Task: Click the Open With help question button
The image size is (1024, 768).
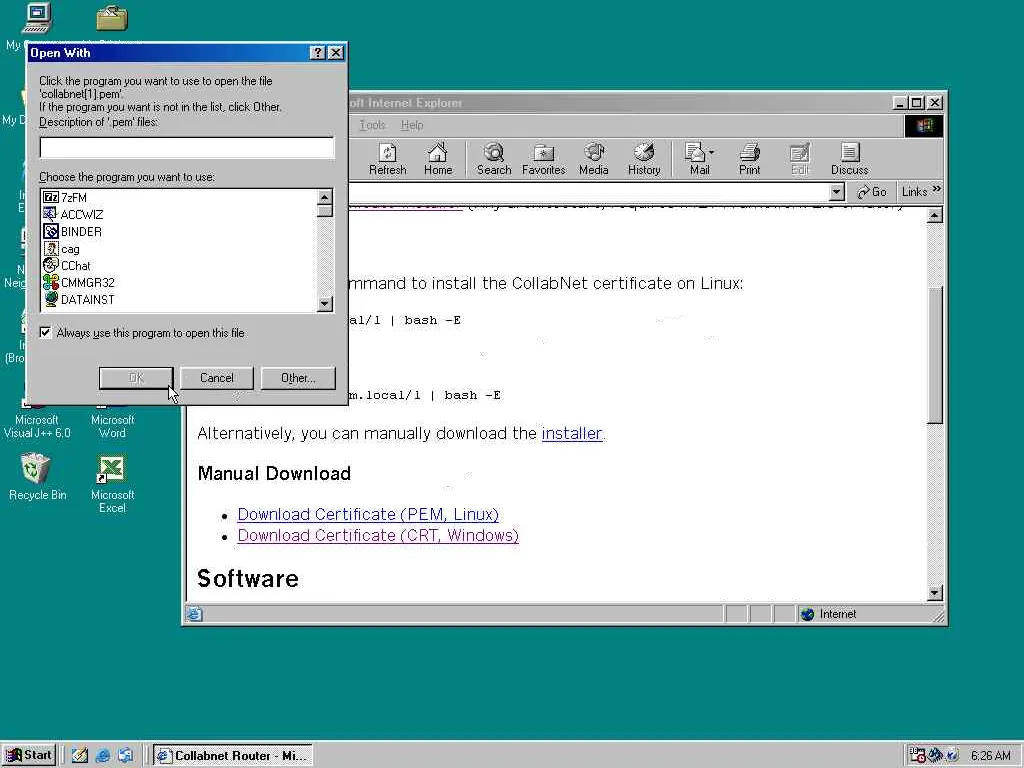Action: tap(317, 53)
